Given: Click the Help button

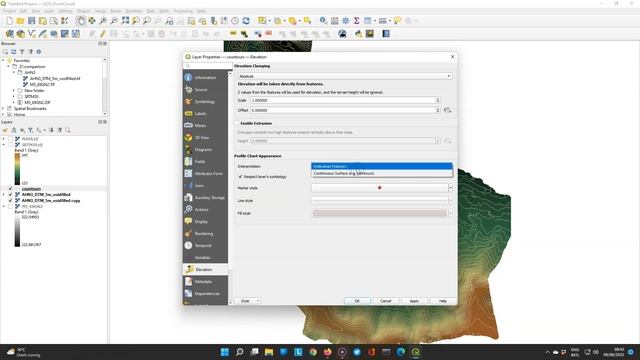Looking at the screenshot, I should tap(443, 301).
